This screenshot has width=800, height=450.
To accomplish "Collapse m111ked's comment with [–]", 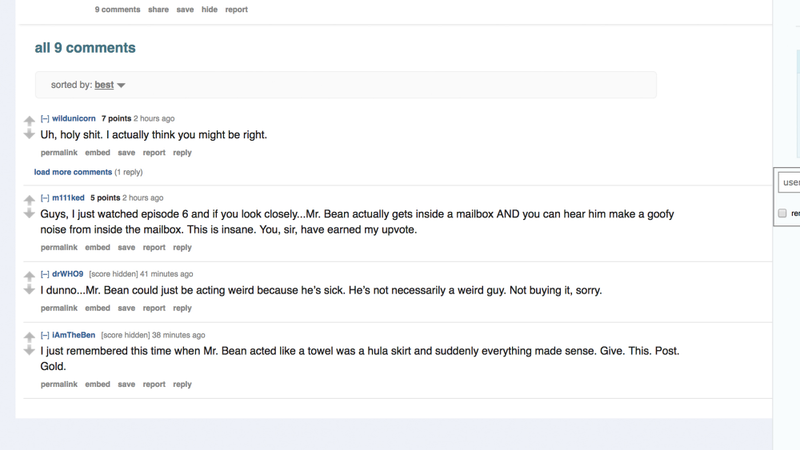I will point(45,198).
